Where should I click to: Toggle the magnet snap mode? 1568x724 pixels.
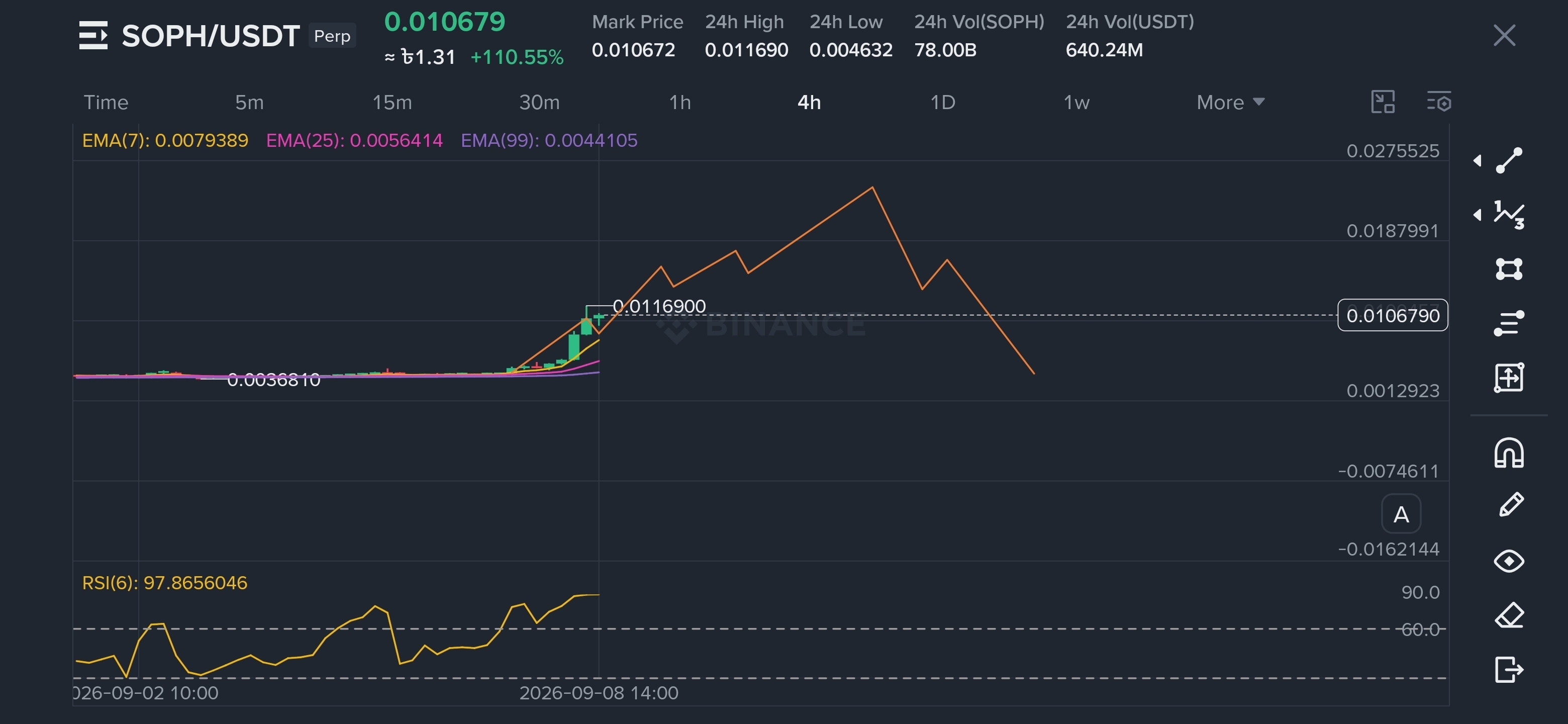pos(1509,453)
